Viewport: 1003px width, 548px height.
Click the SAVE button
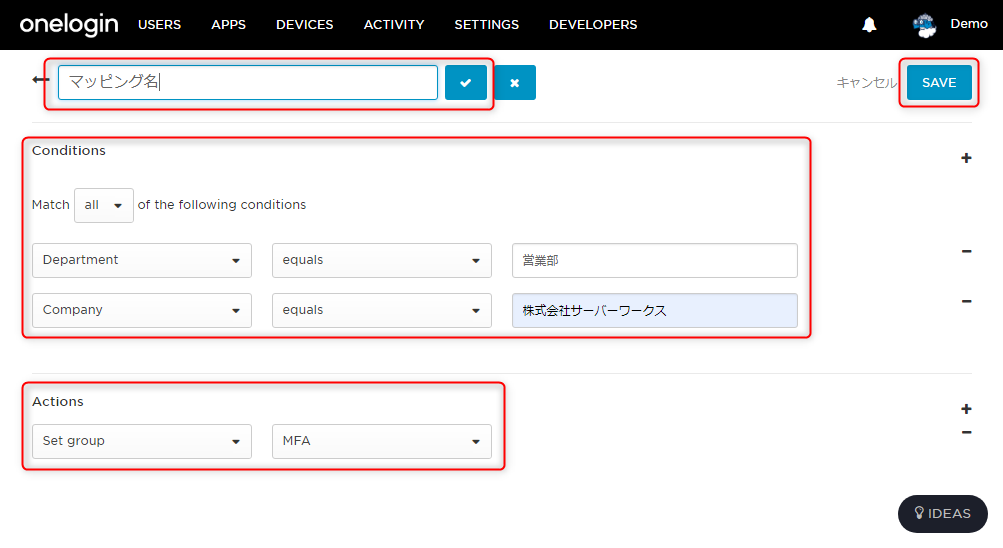(939, 82)
